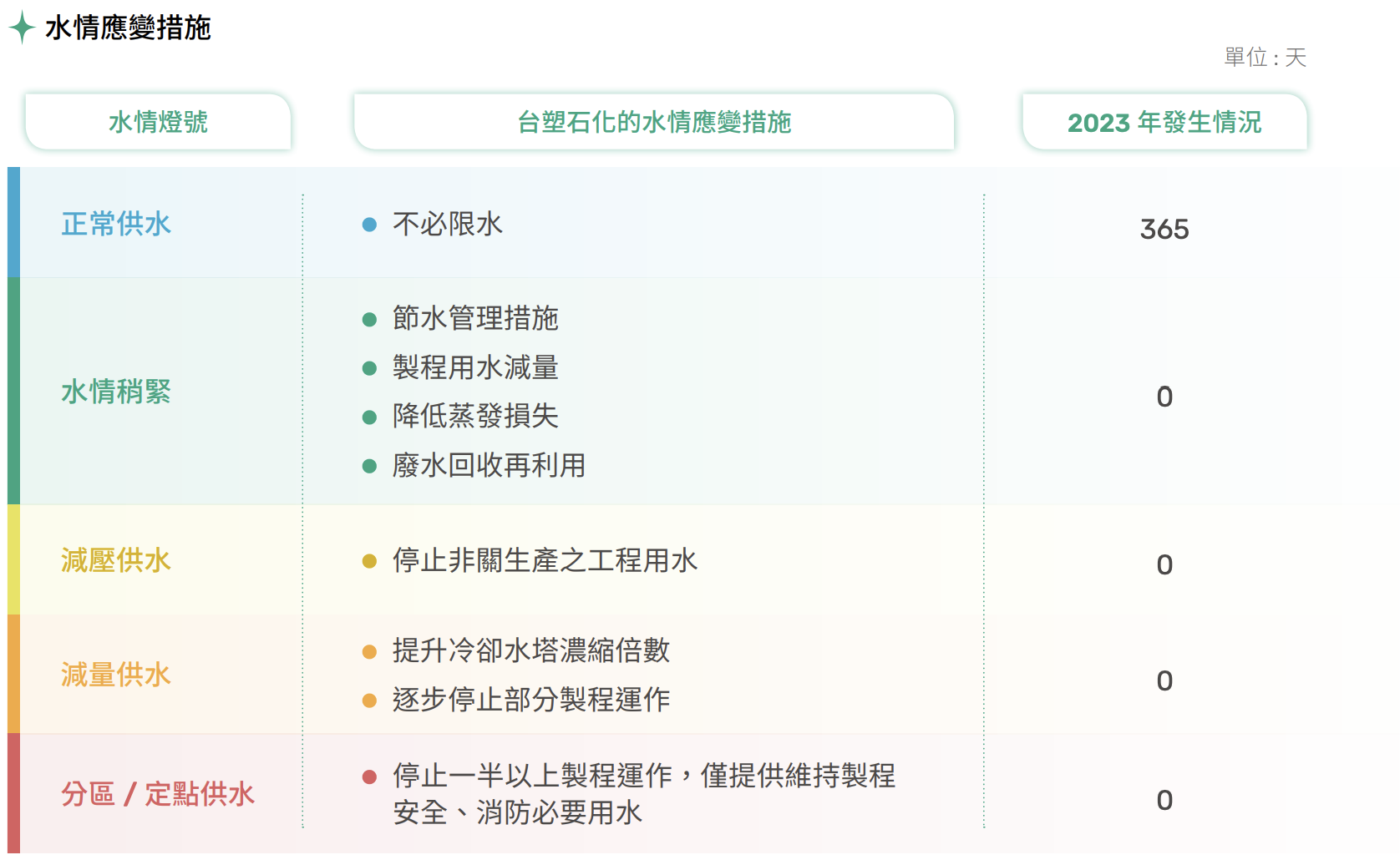The image size is (1400, 865).
Task: Click the 減量供水 label
Action: (116, 675)
